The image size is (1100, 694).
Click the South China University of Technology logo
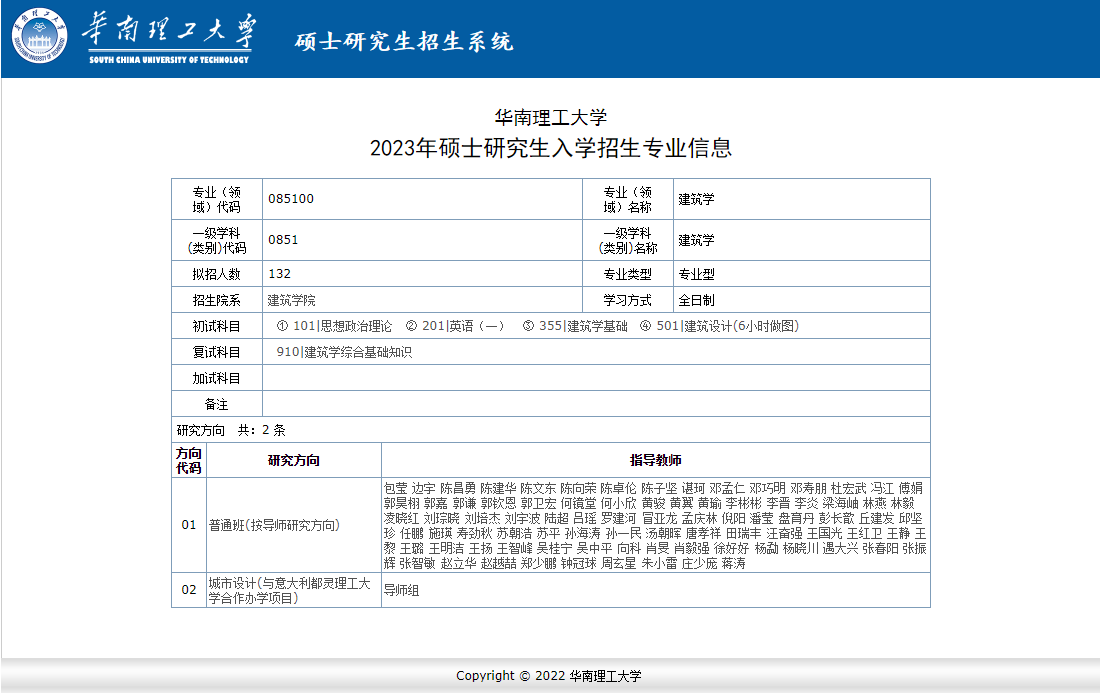[x=133, y=36]
